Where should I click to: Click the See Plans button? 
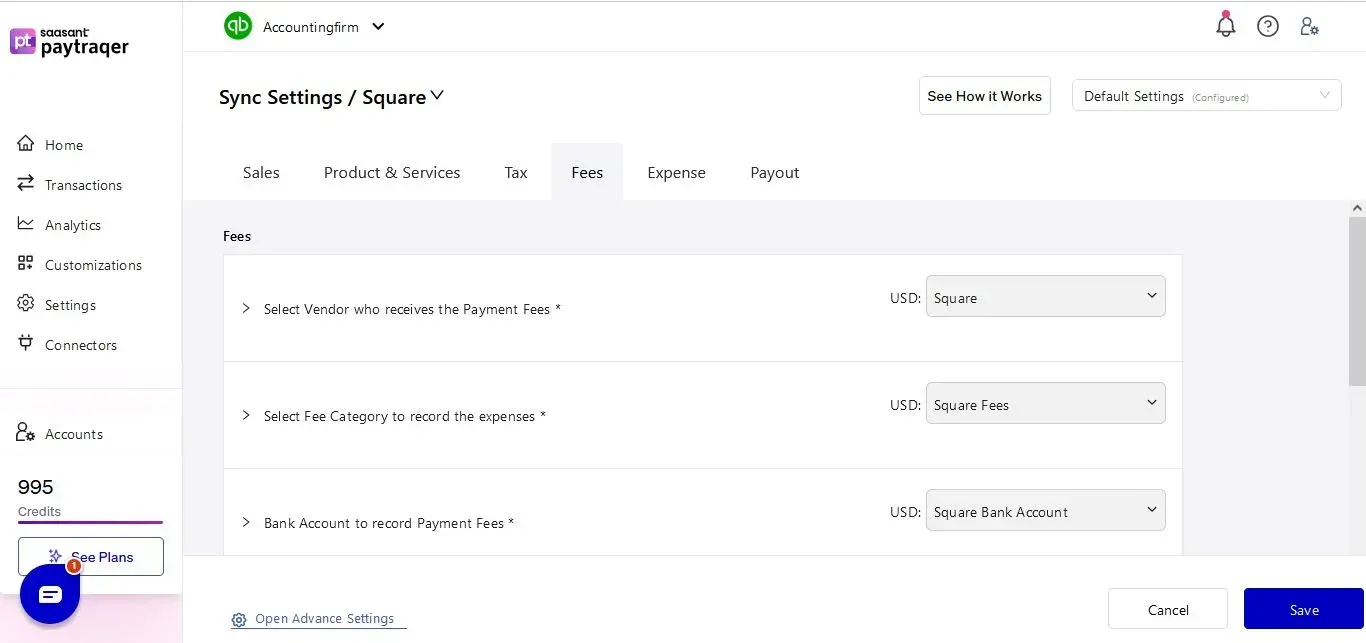(x=91, y=557)
